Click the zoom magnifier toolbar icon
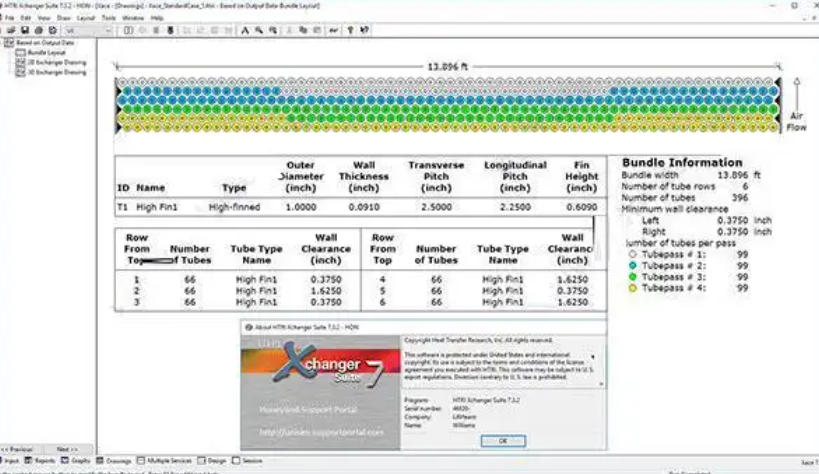Screen dimensions: 819x474 click(x=258, y=31)
